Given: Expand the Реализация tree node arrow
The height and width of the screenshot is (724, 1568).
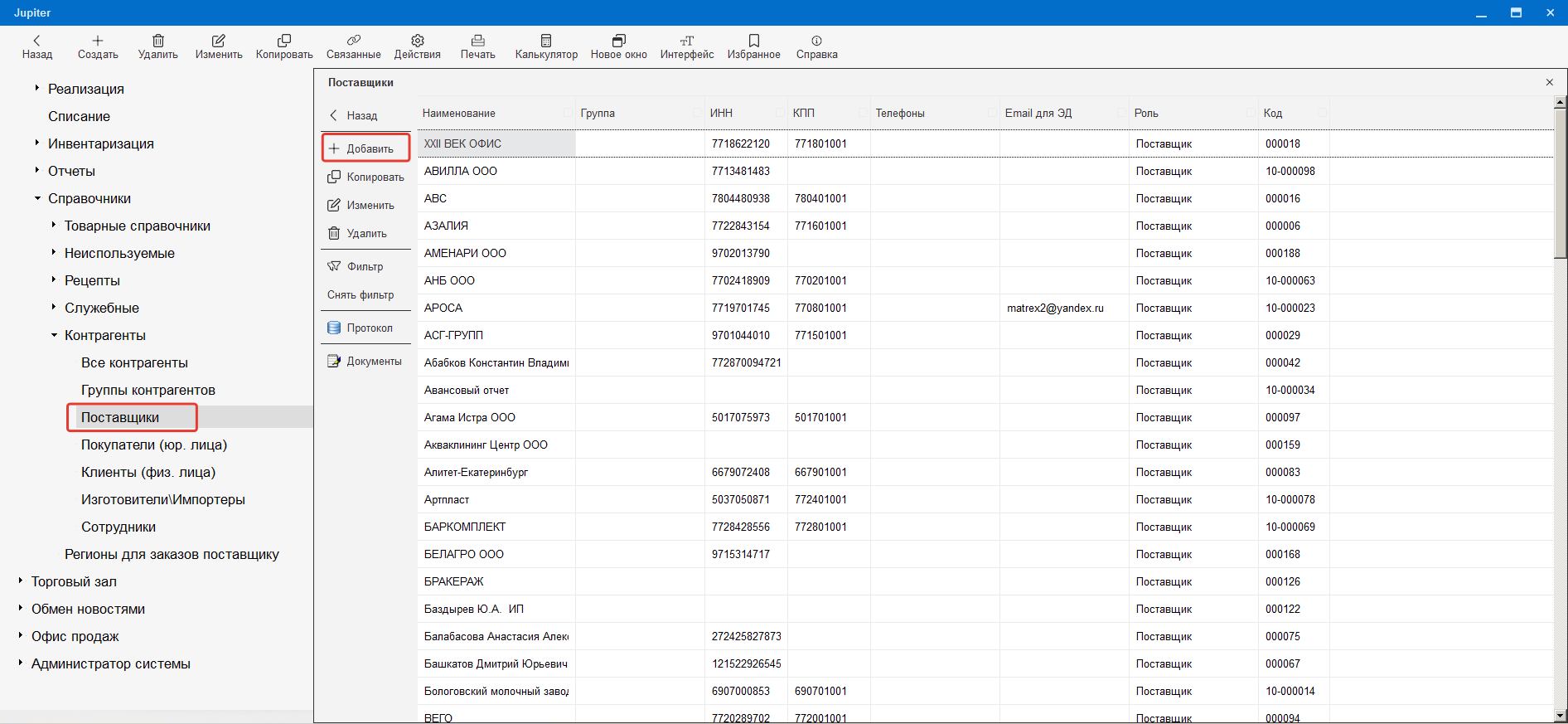Looking at the screenshot, I should 36,87.
